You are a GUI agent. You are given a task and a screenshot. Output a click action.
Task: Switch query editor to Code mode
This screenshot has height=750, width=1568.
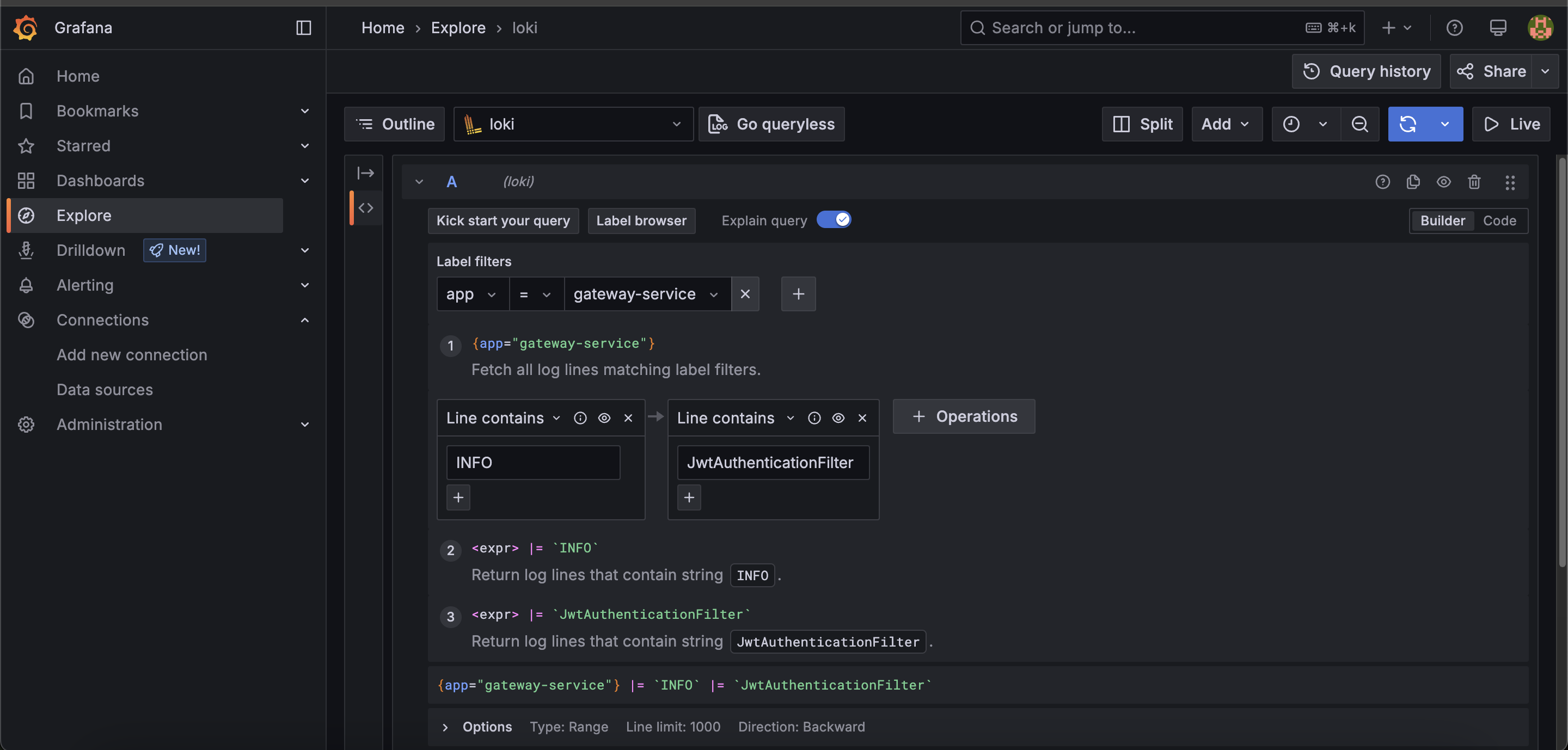[1499, 221]
